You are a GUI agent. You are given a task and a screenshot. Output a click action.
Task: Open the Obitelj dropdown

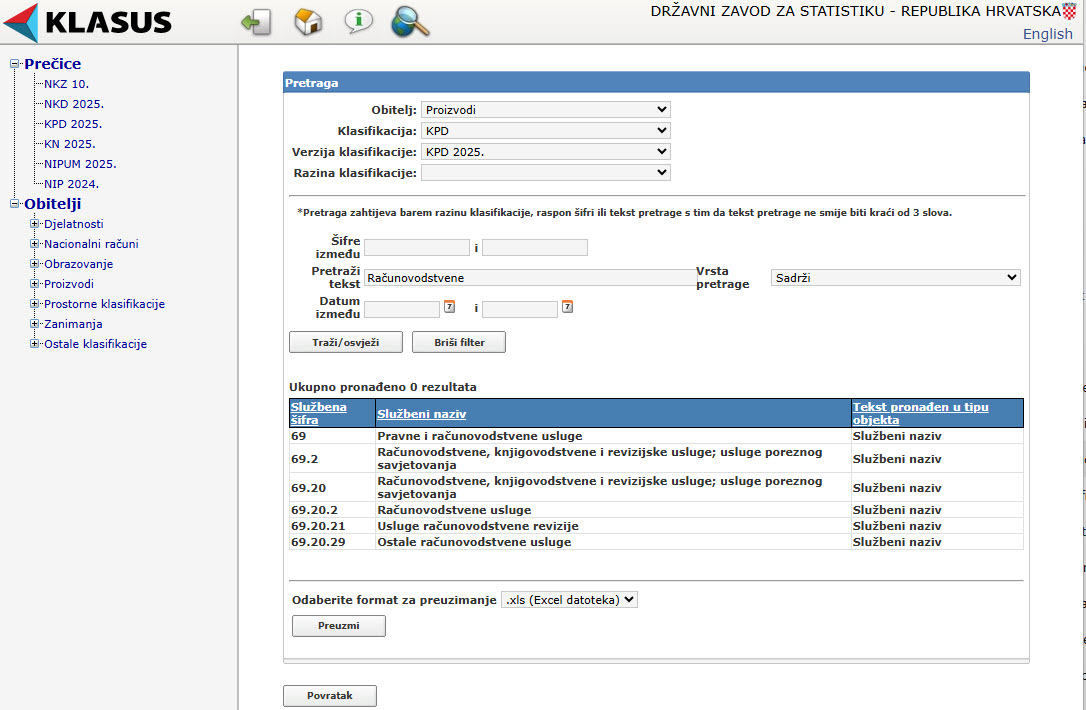click(545, 110)
